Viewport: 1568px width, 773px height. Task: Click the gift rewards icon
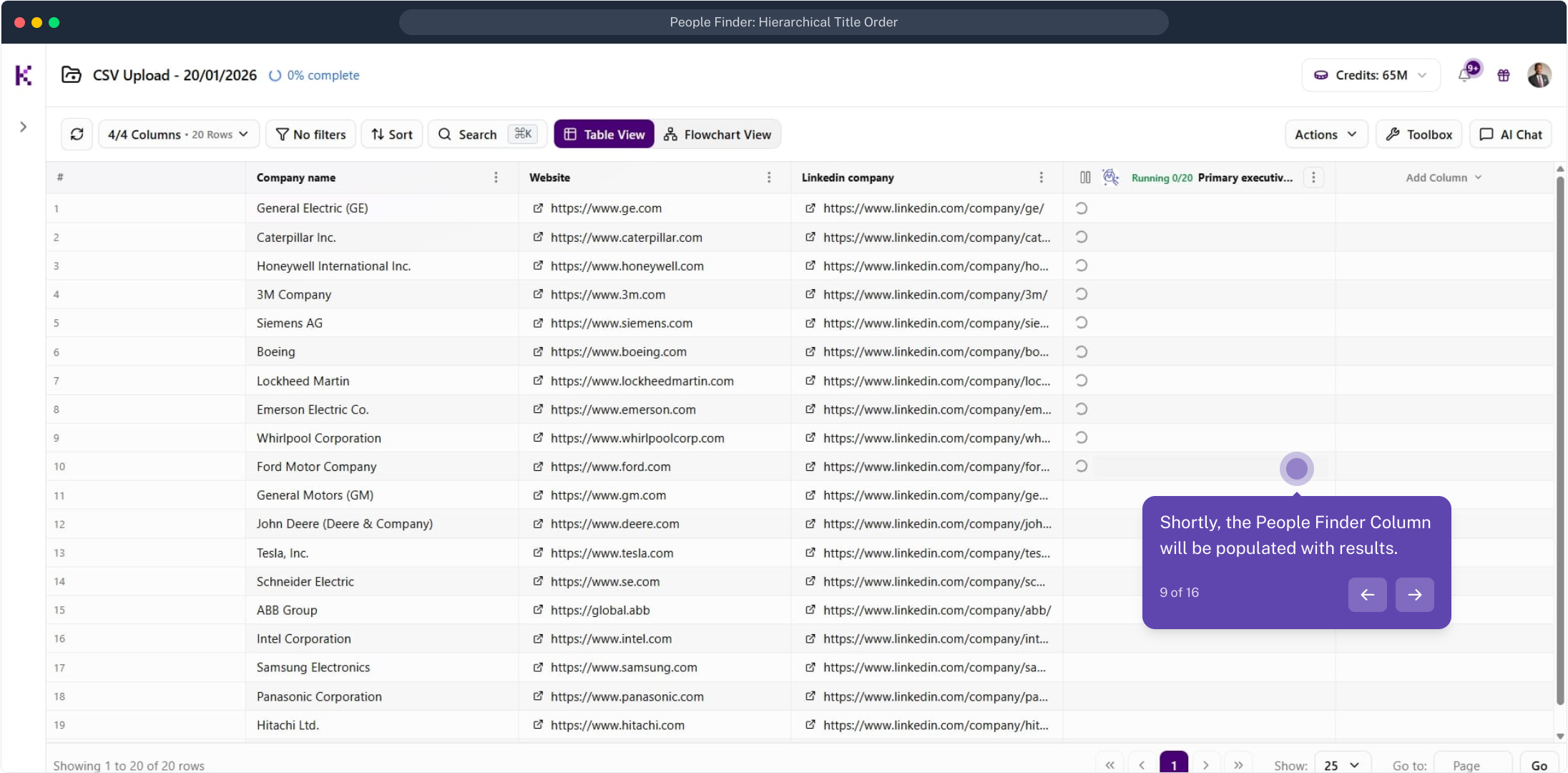tap(1504, 75)
